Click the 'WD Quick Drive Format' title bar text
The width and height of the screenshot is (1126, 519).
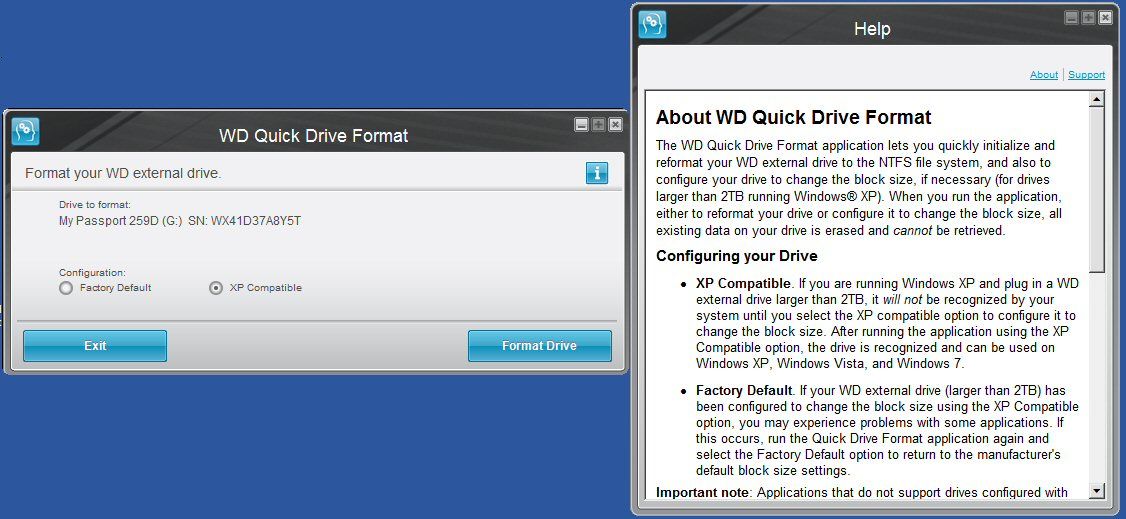click(314, 136)
